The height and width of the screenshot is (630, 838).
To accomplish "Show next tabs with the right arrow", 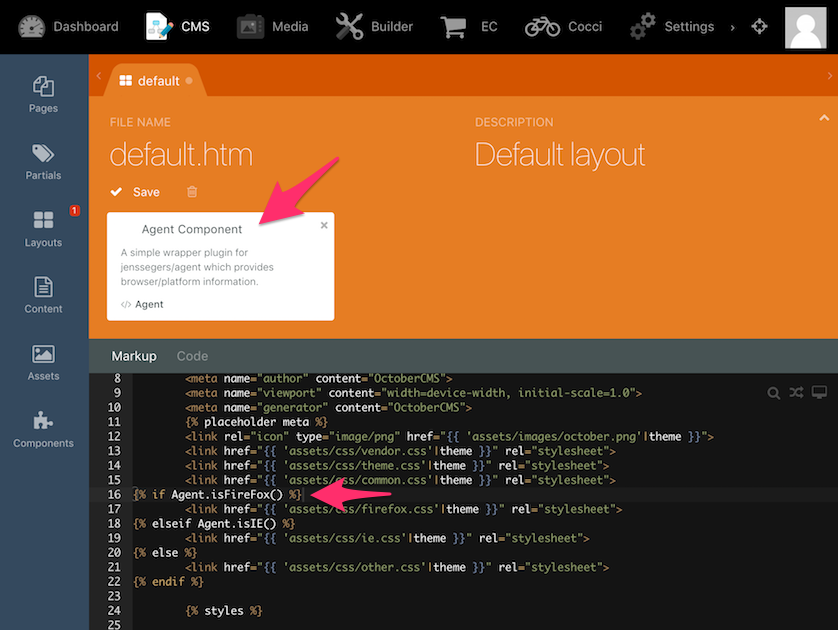I will coord(829,76).
